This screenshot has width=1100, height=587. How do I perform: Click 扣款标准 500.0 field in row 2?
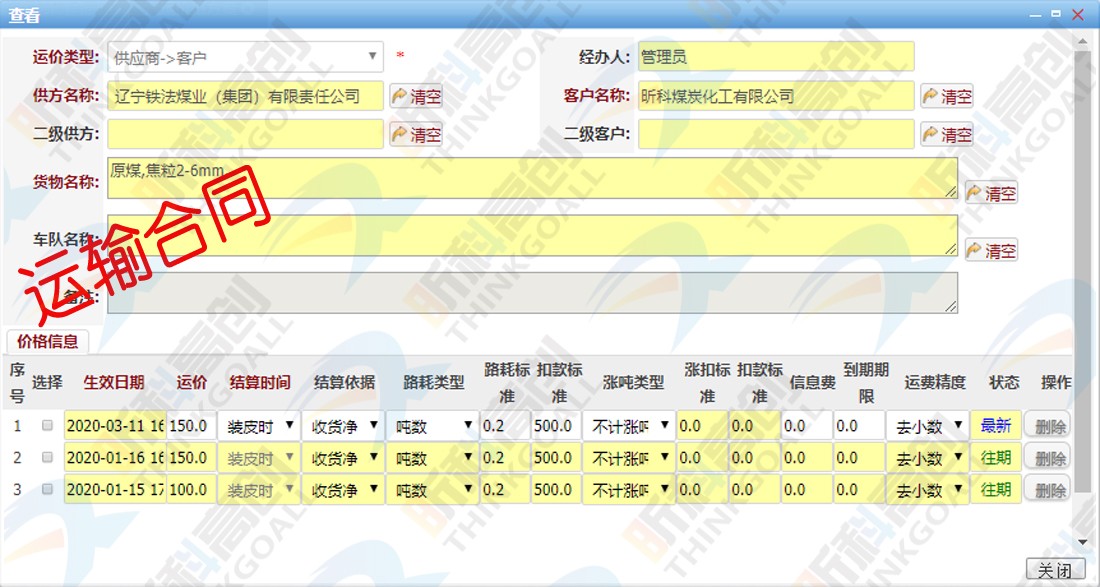coord(556,458)
